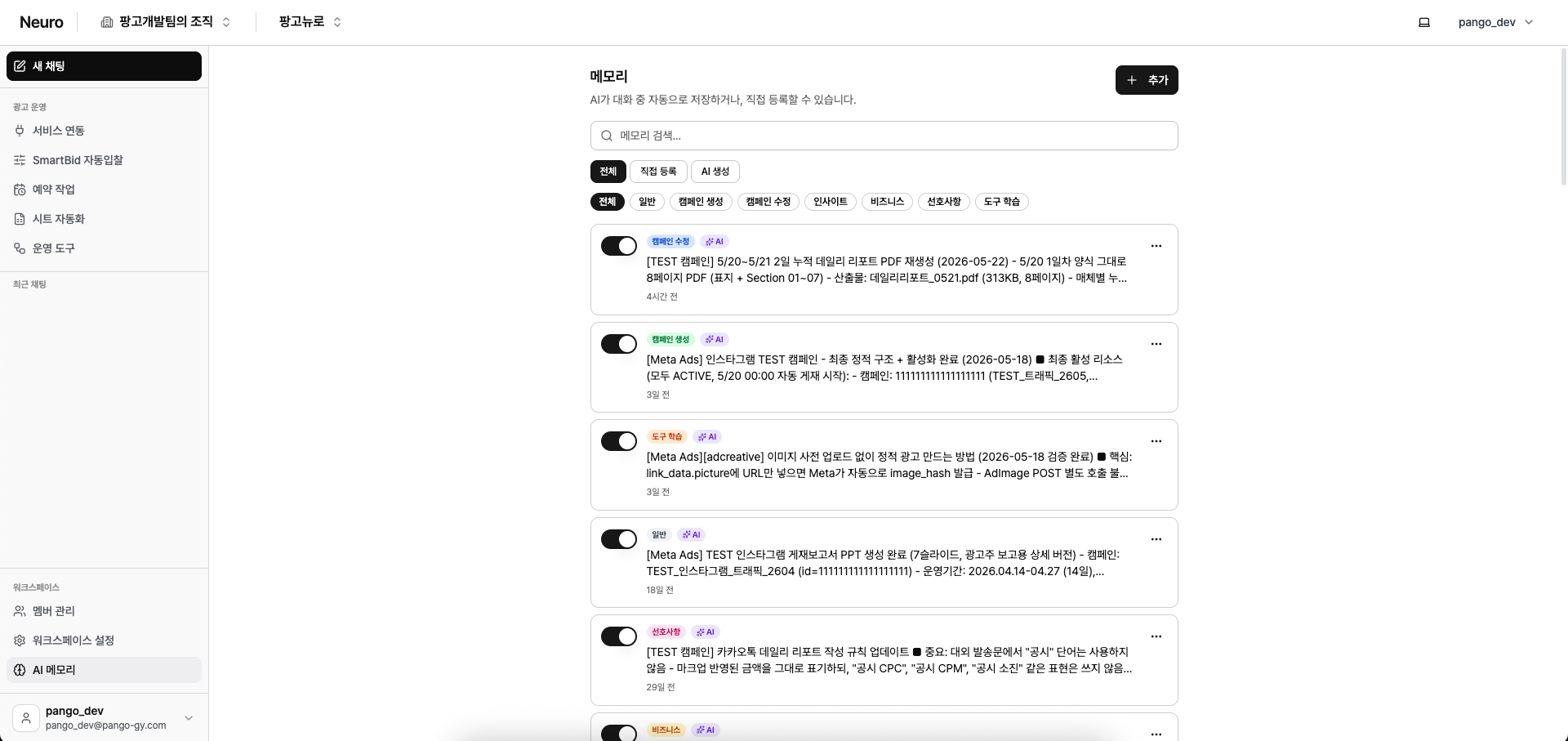Select the 전체 source filter tab

coord(608,172)
